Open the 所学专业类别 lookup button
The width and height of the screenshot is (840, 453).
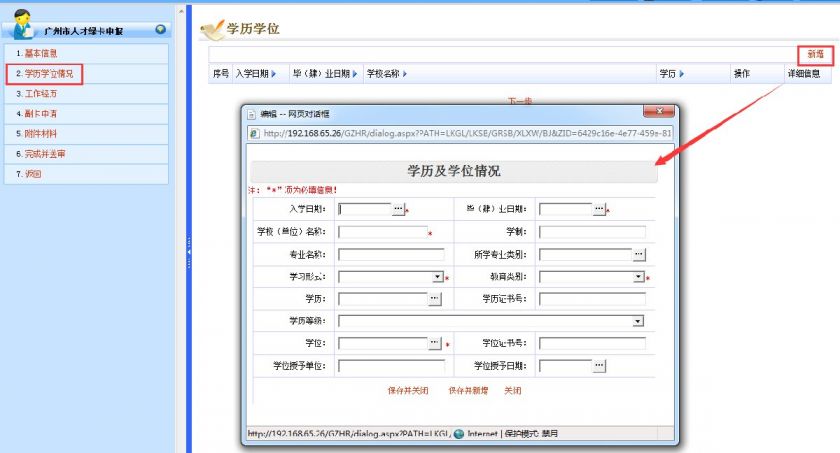tap(639, 254)
